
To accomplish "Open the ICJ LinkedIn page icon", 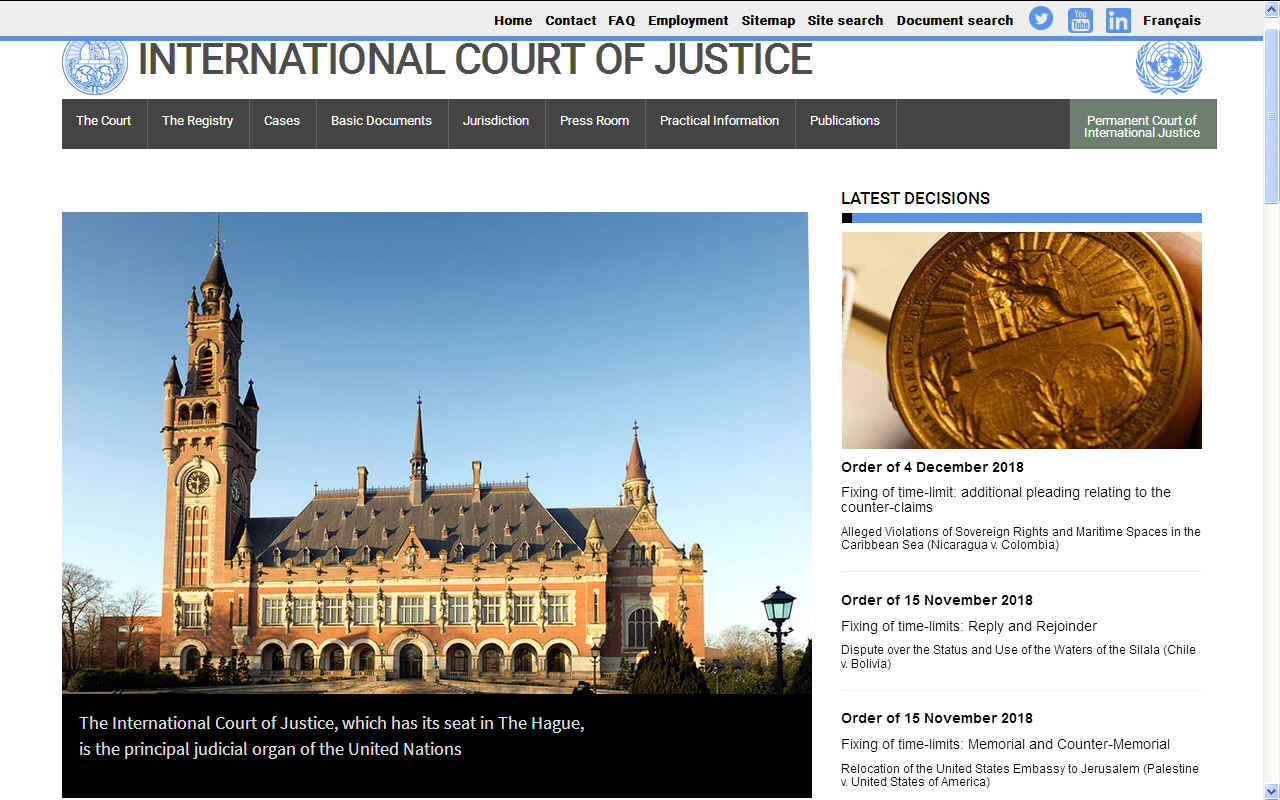I will [x=1118, y=20].
